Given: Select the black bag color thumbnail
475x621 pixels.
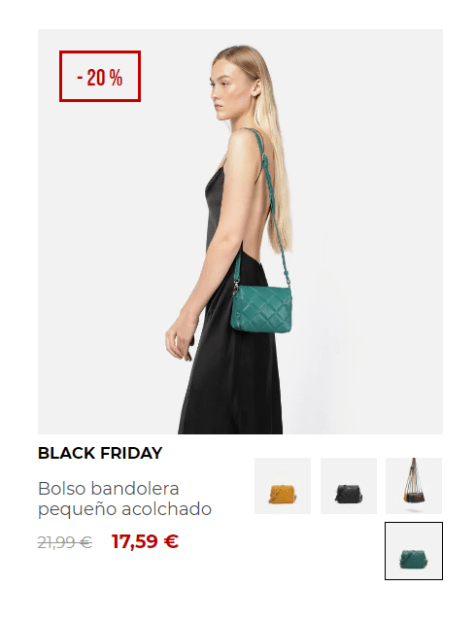Looking at the screenshot, I should pos(348,486).
